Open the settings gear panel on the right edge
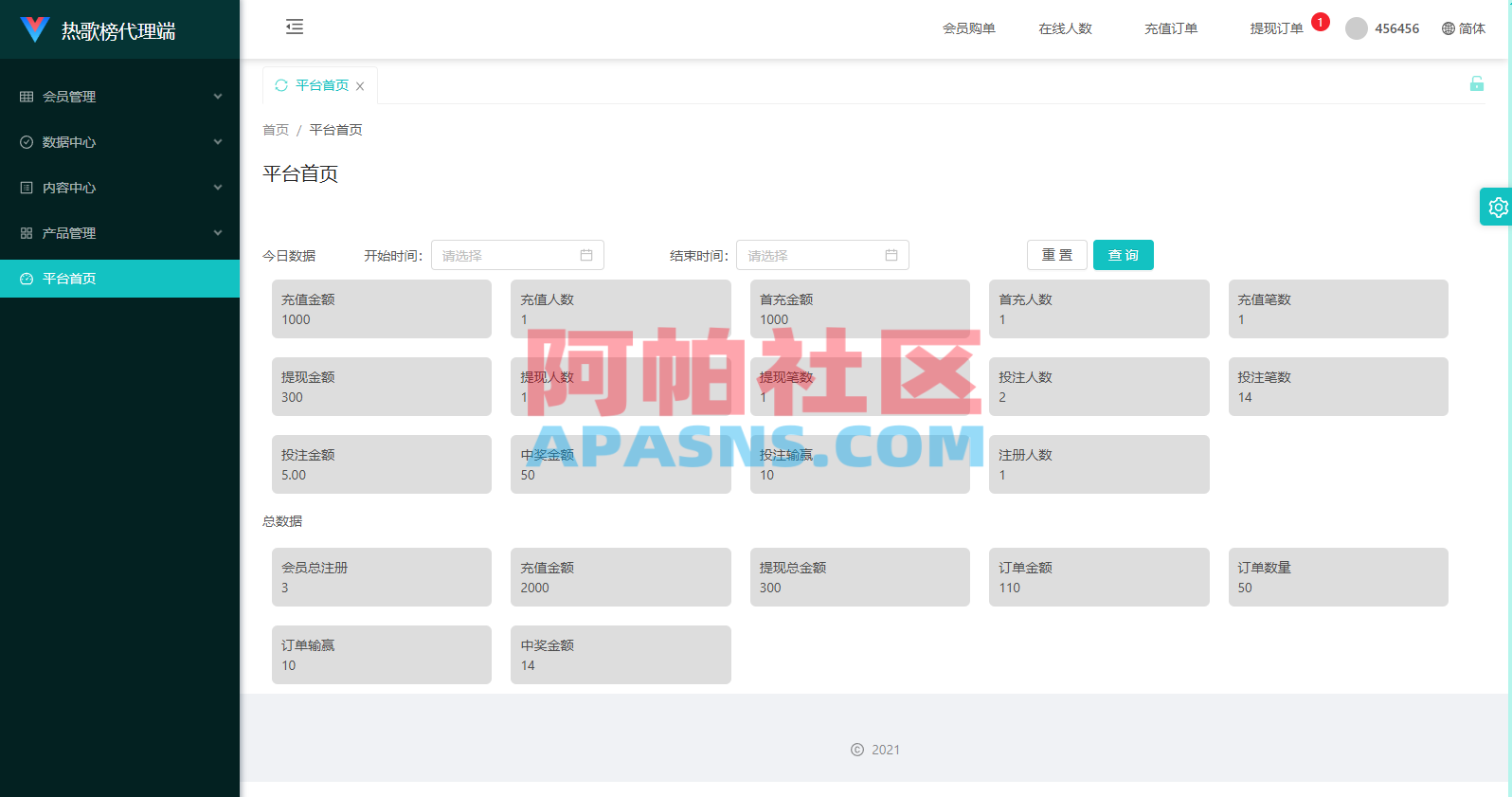This screenshot has width=1512, height=797. [1497, 207]
